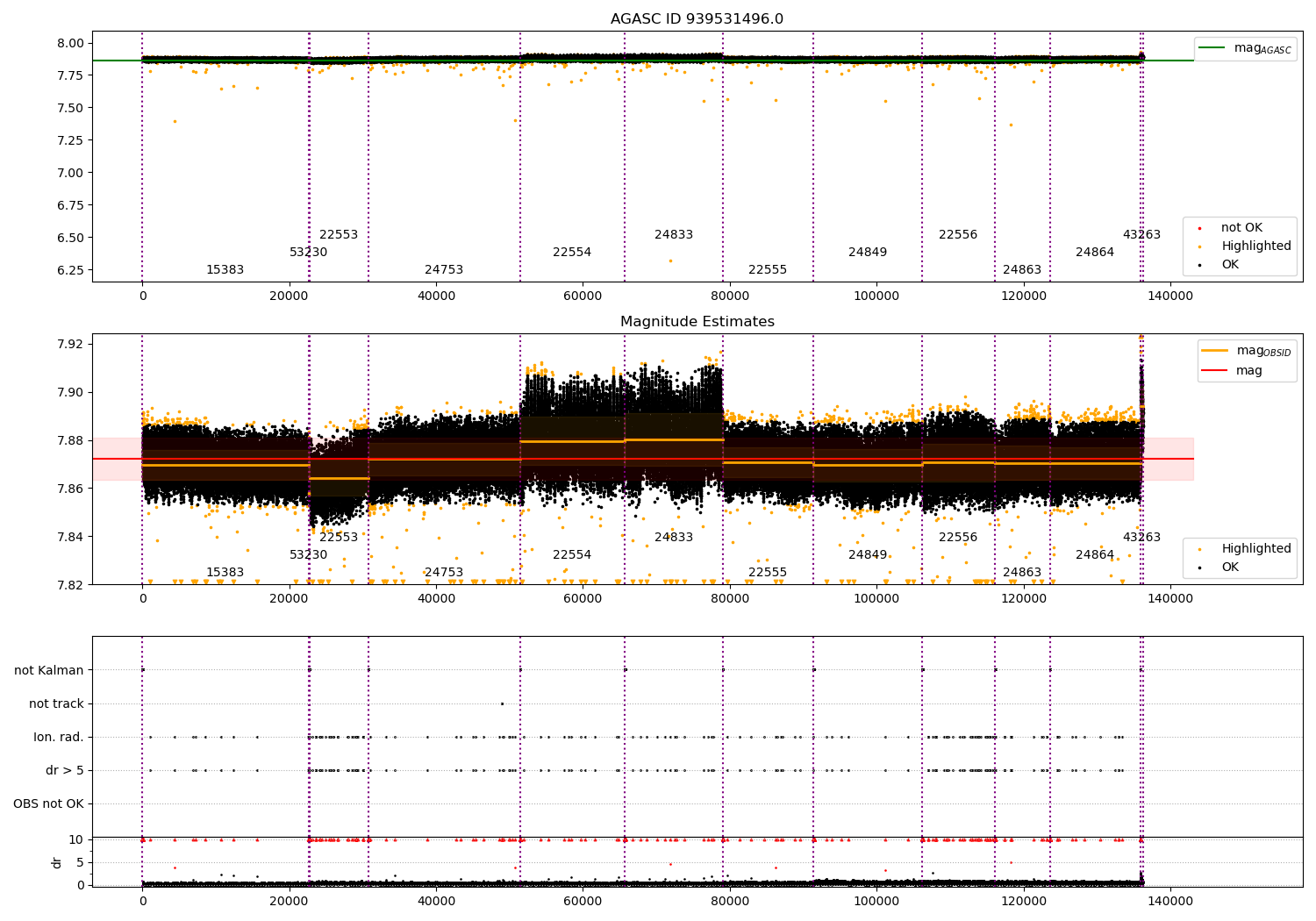Viewport: 1316px width, 921px height.
Task: Click obsid label 22556 in the top plot
Action: (958, 235)
